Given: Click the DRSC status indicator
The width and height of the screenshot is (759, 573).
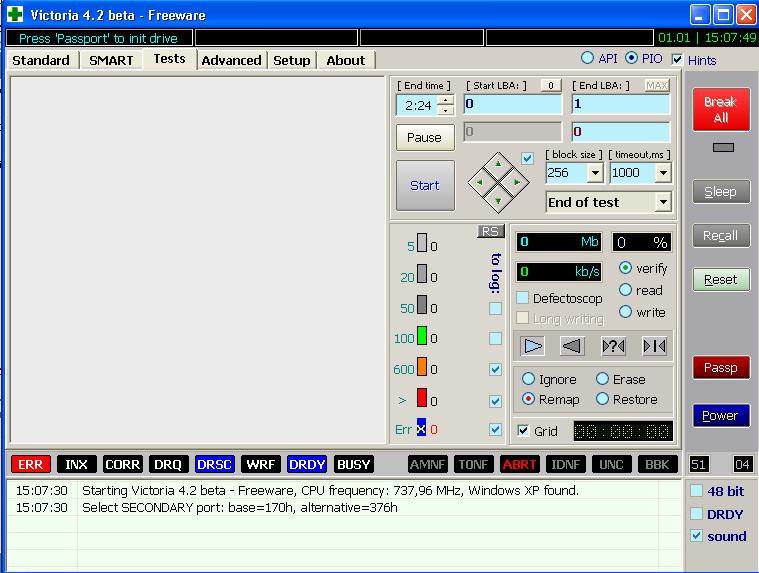Looking at the screenshot, I should 214,465.
